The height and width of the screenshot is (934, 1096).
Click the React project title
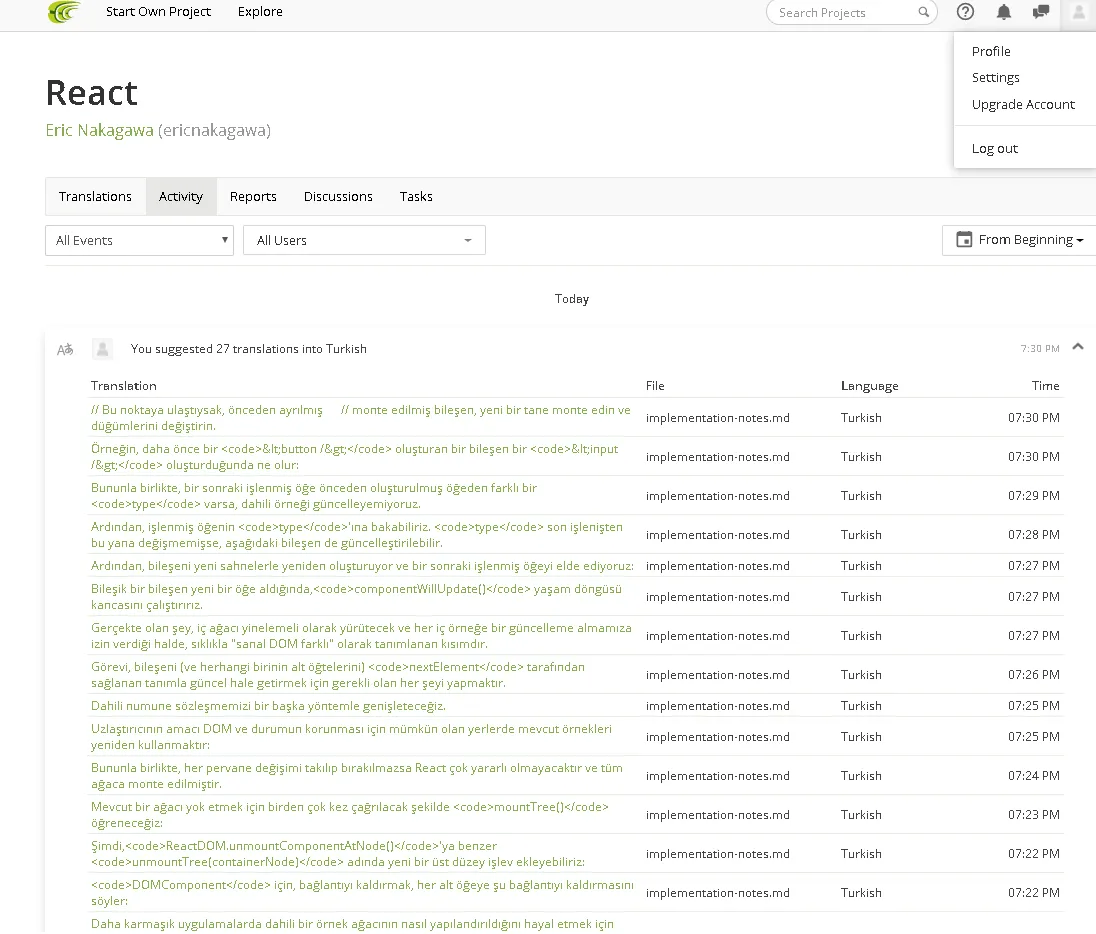92,93
